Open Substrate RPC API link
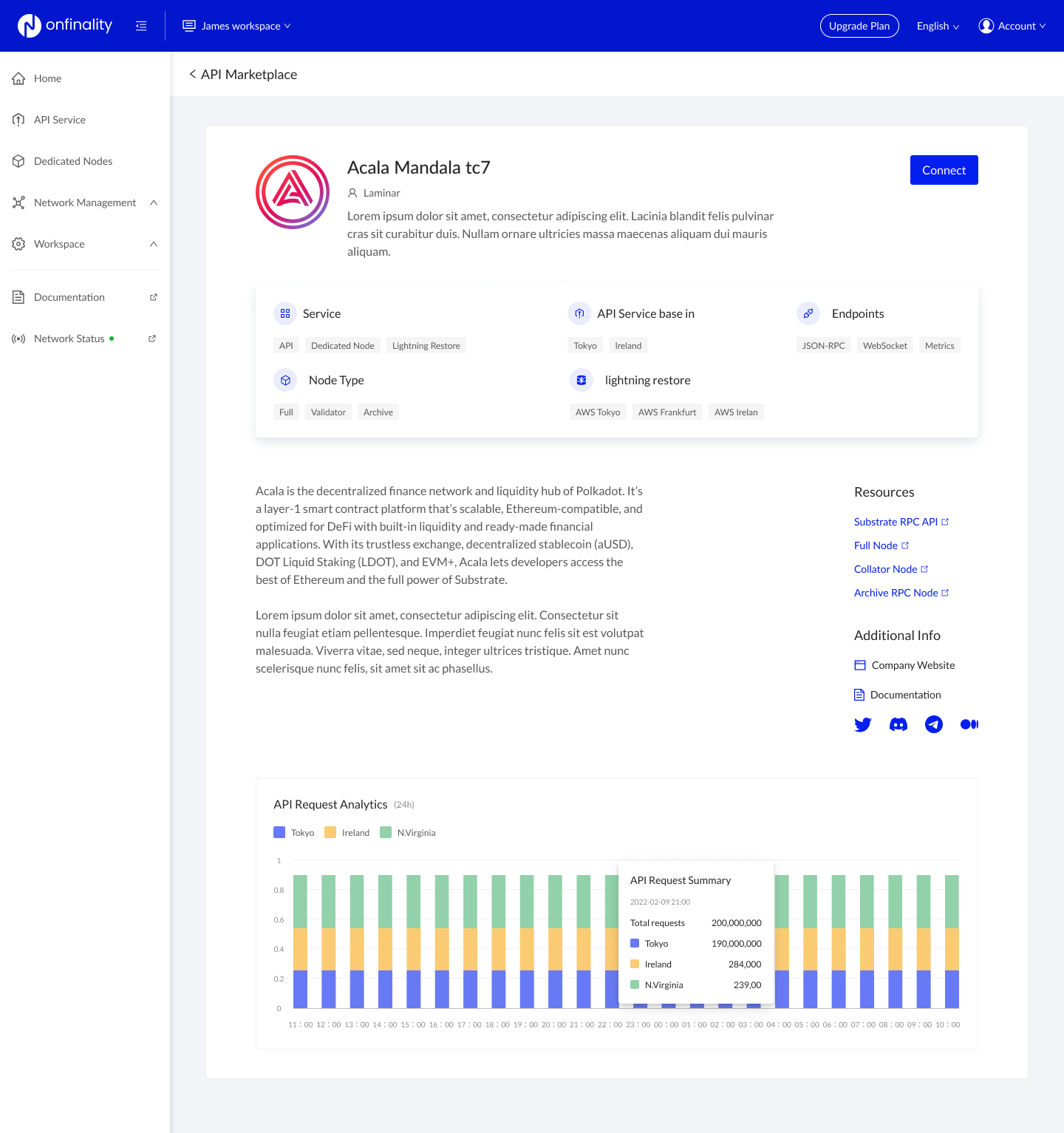1064x1133 pixels. (901, 522)
